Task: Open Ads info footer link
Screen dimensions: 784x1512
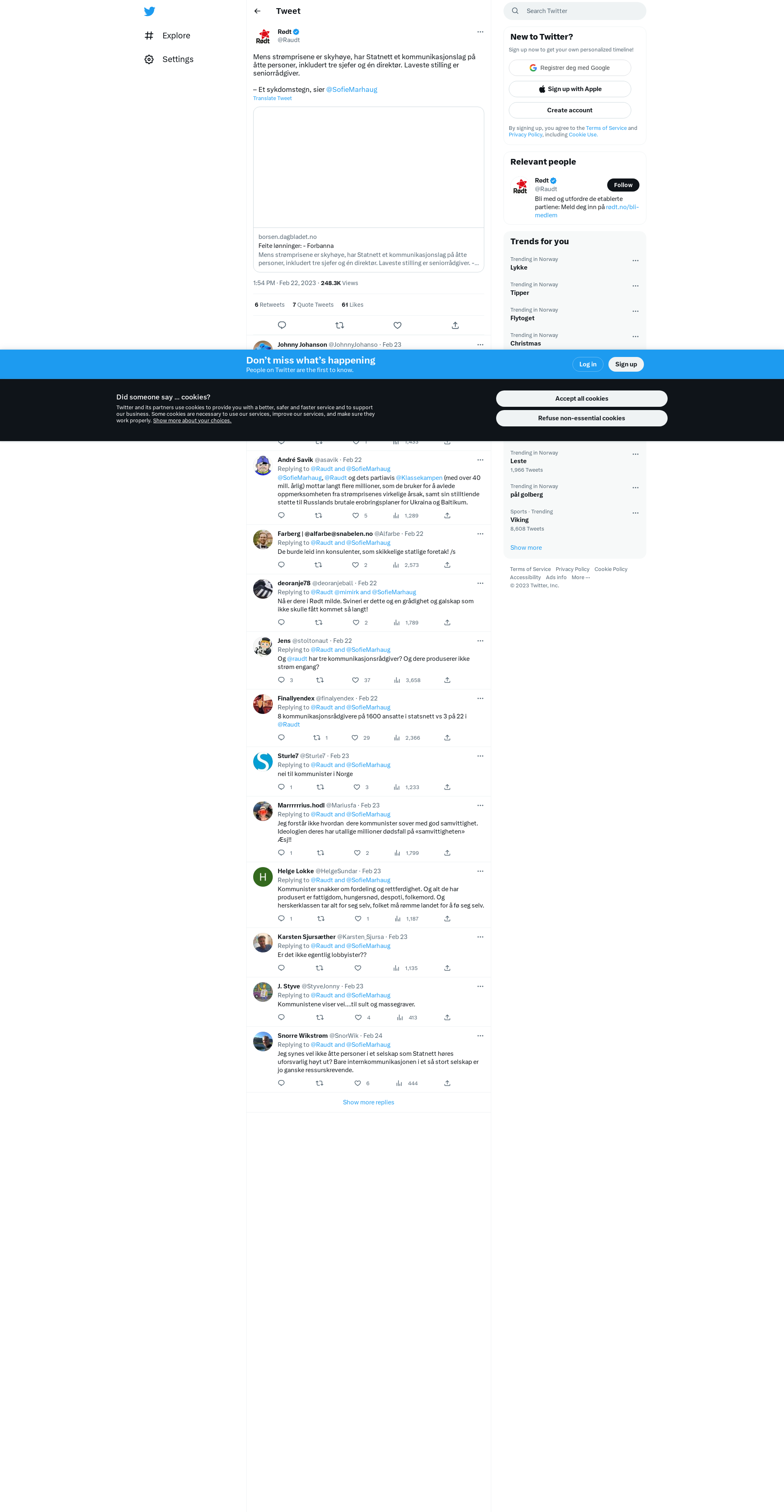Action: tap(556, 578)
